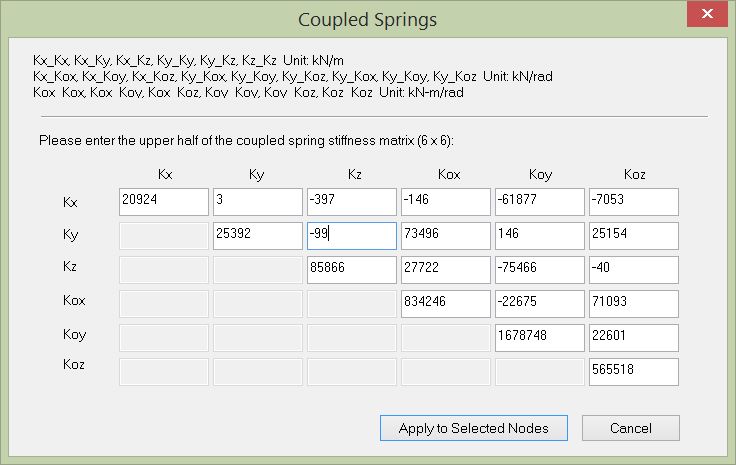Click the disabled Koz-Kx cell

(x=164, y=372)
